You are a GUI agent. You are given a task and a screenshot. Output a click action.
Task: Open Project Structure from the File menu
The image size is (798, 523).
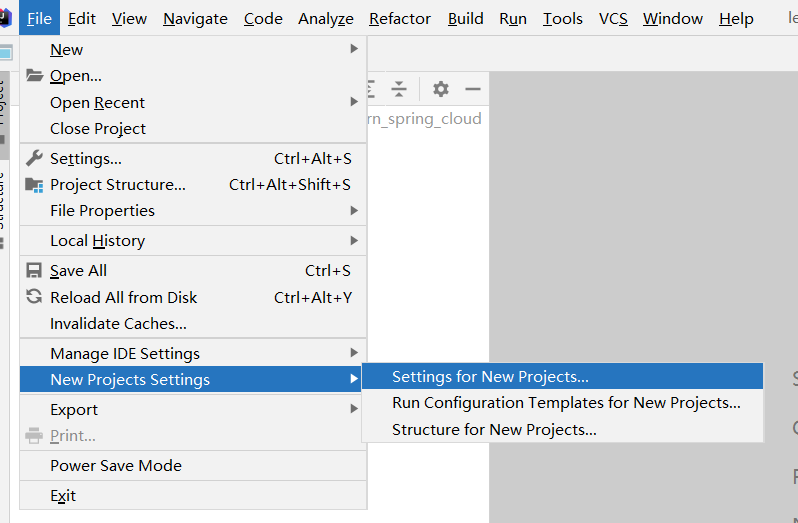[x=118, y=184]
